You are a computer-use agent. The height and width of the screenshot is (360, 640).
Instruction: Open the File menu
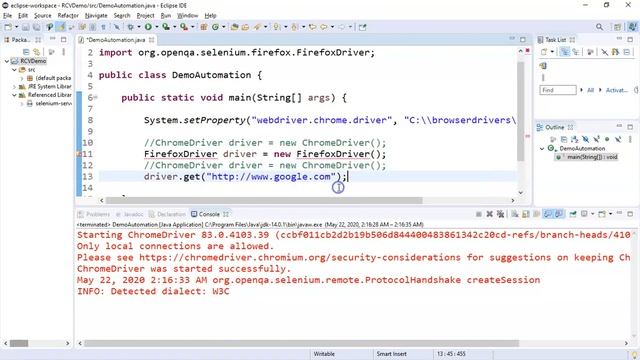point(7,16)
